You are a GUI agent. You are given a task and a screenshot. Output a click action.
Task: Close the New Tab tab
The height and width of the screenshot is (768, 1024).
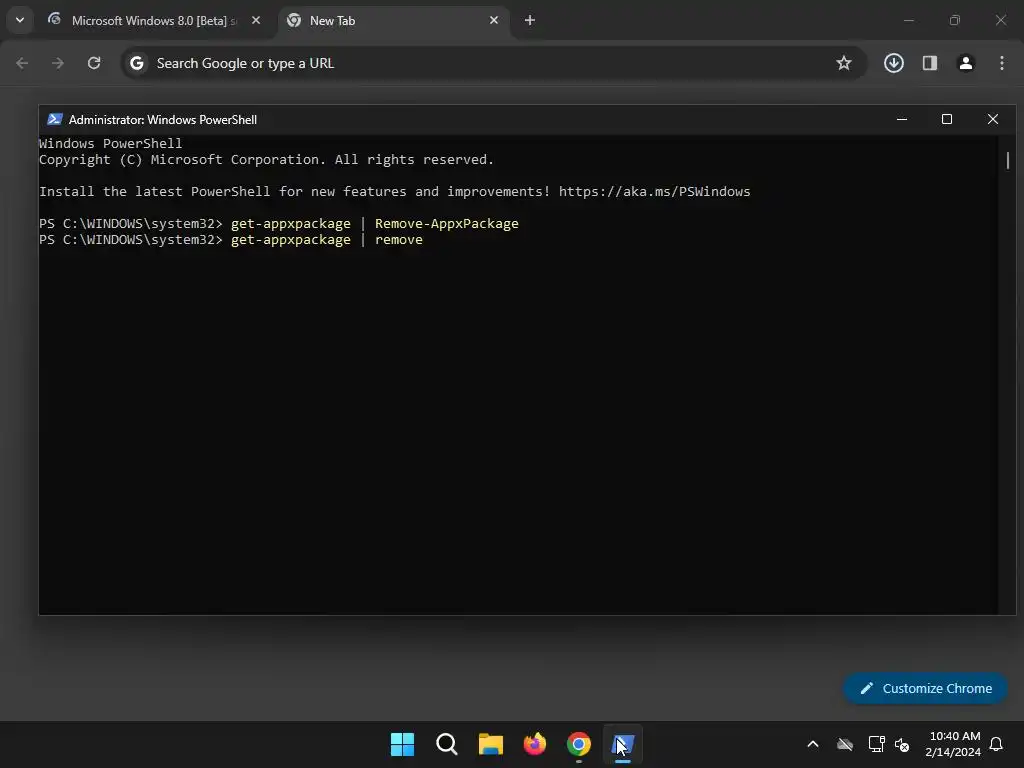pyautogui.click(x=494, y=20)
